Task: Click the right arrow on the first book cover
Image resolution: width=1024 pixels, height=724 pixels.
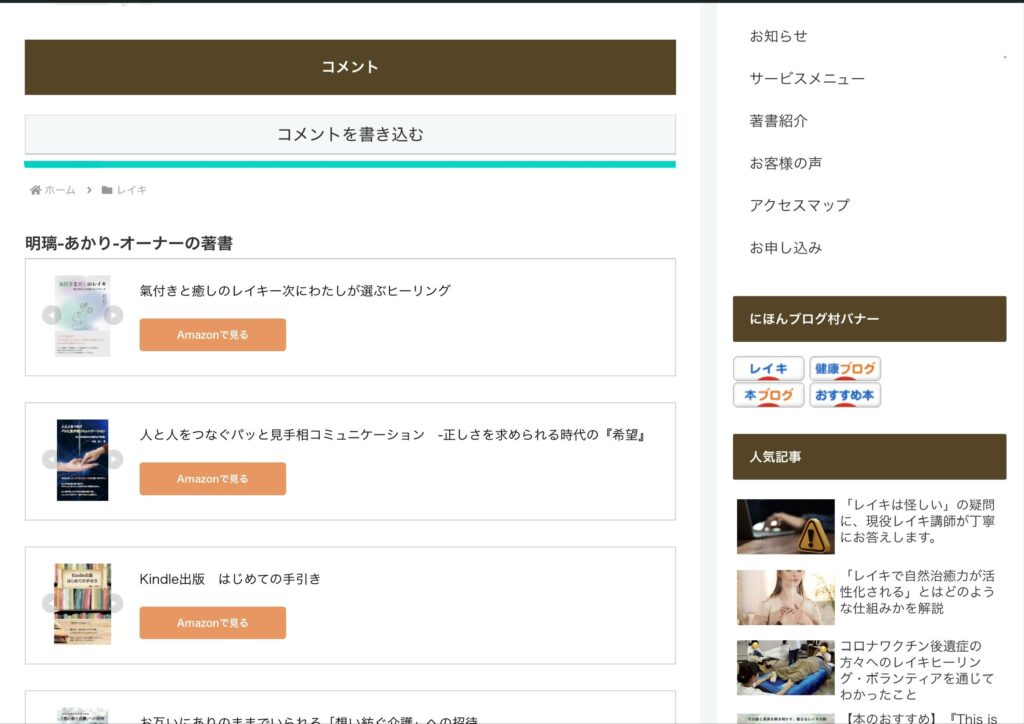Action: coord(113,316)
